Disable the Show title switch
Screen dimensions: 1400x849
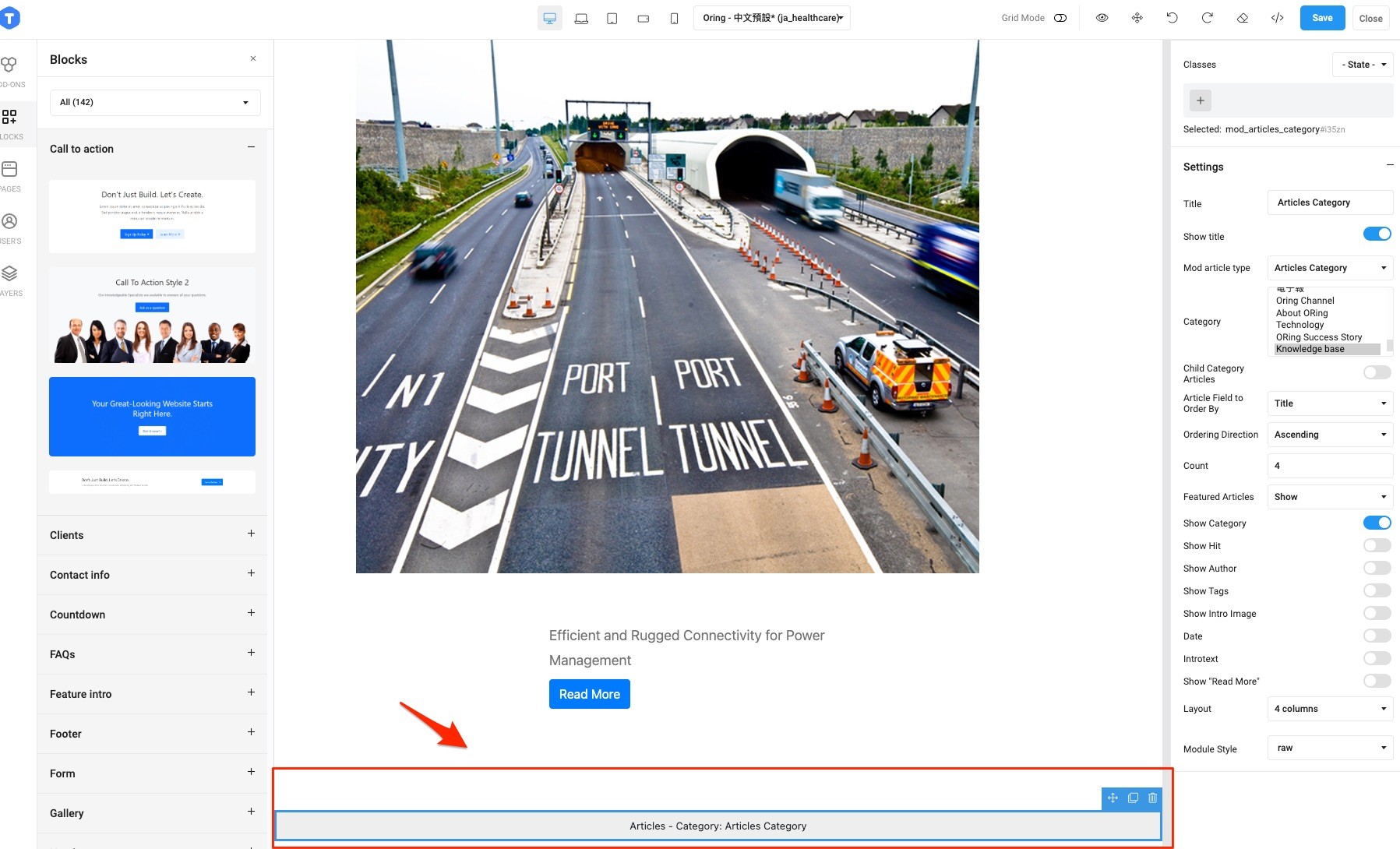[1377, 234]
